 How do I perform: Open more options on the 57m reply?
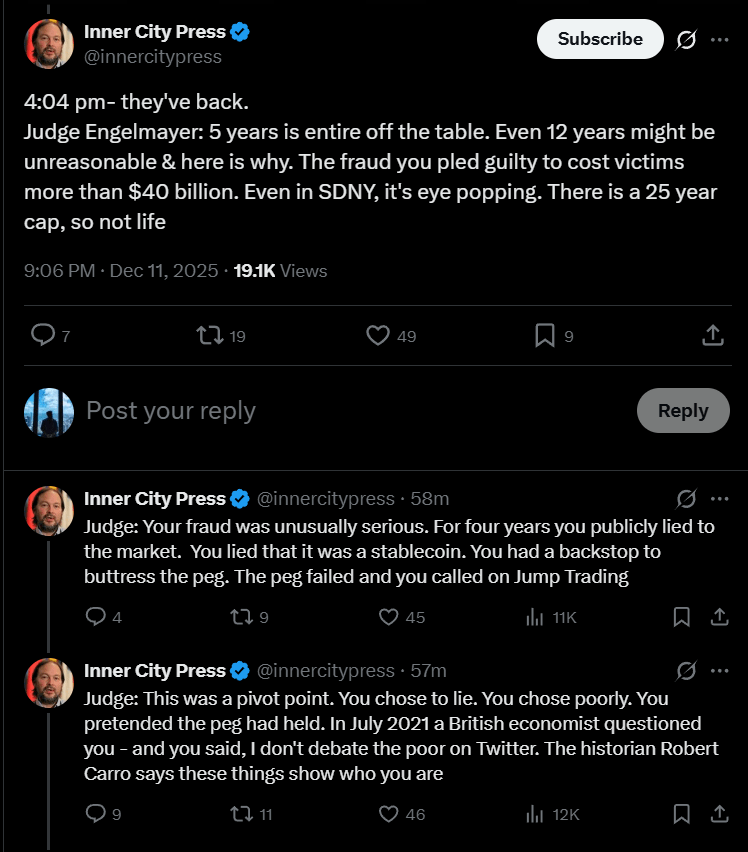click(x=719, y=670)
